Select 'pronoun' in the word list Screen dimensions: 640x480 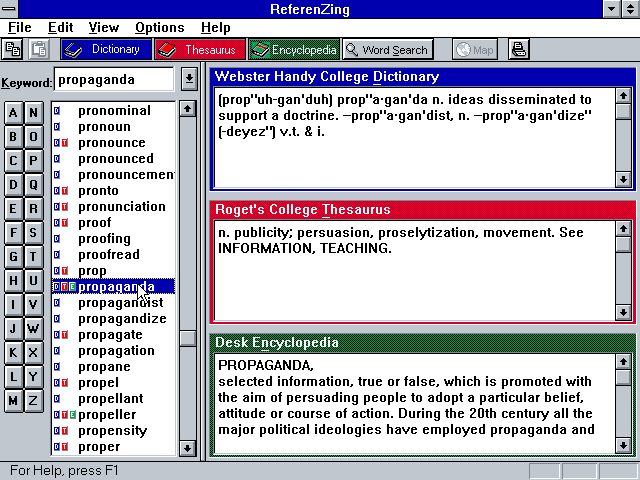click(114, 127)
